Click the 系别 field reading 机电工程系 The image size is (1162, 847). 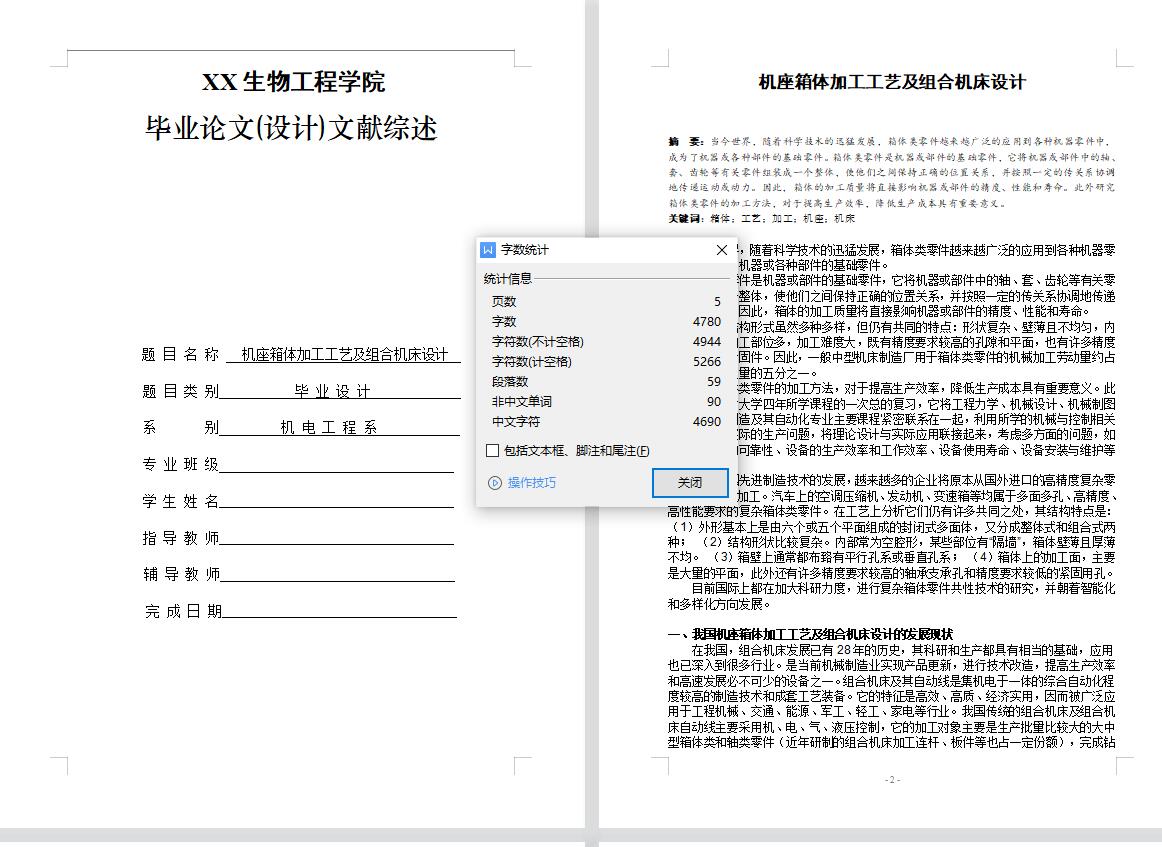329,428
